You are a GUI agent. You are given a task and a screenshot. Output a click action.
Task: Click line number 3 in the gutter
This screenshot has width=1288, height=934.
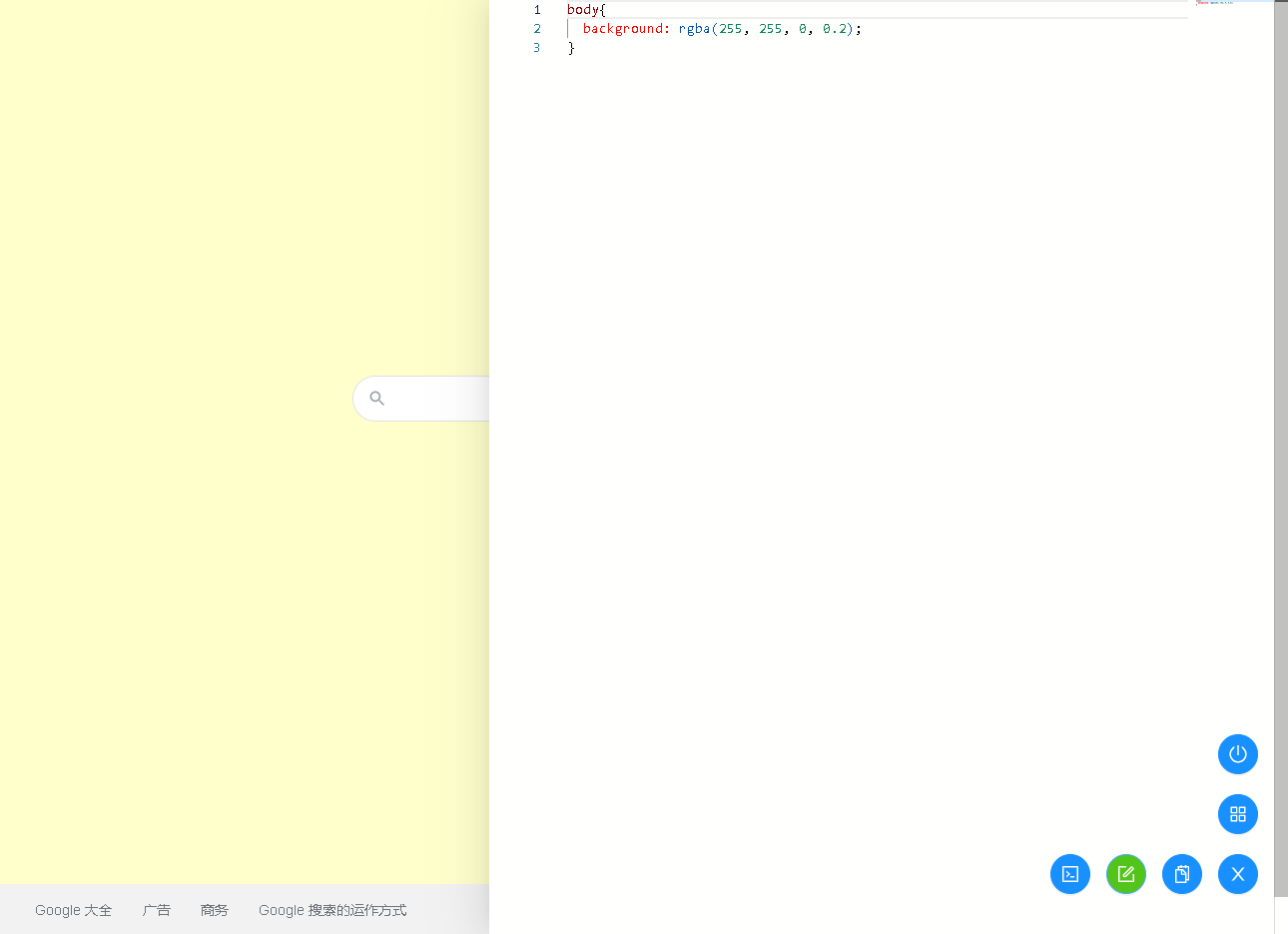537,48
